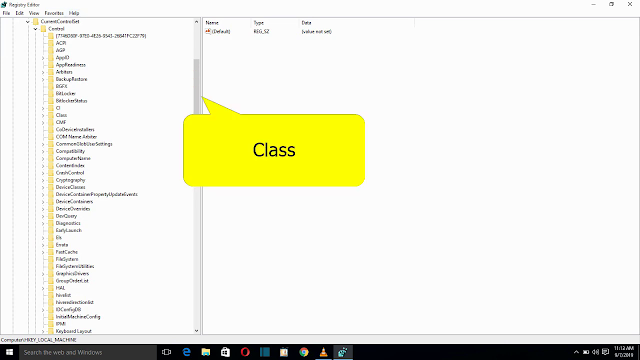640x360 pixels.
Task: Select the CrashControl key label
Action: coord(70,173)
